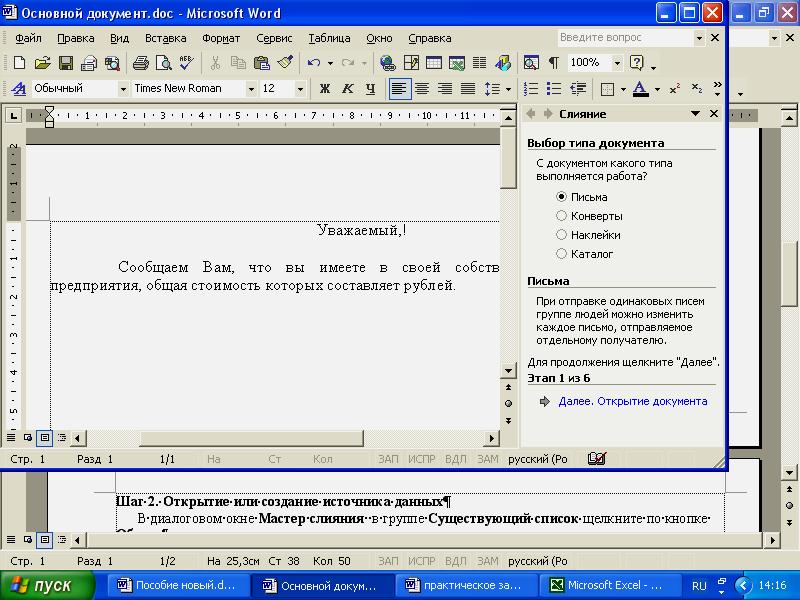Close the Слияние task pane
800x600 pixels.
714,114
